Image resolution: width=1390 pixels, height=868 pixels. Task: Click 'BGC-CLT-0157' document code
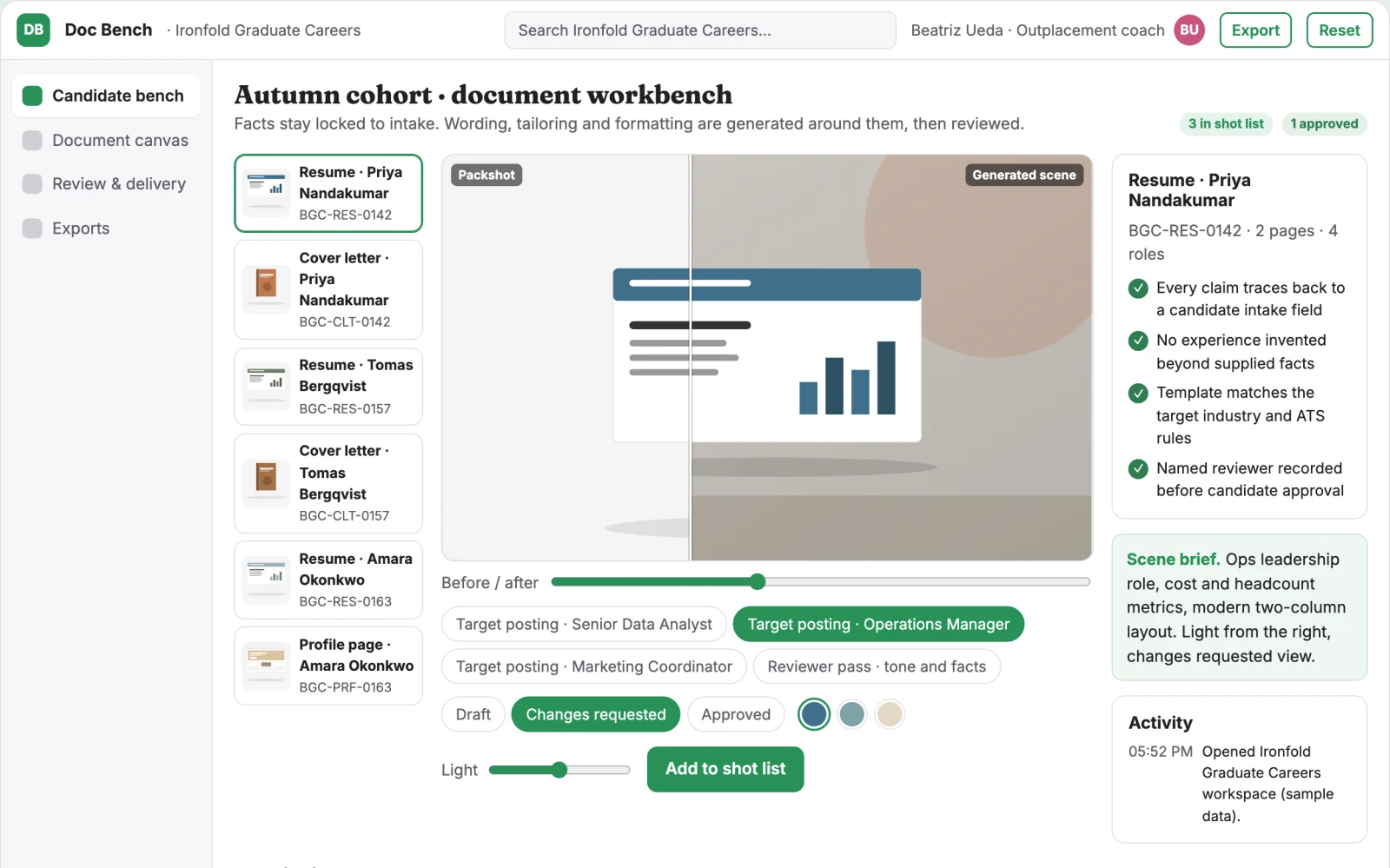tap(344, 516)
